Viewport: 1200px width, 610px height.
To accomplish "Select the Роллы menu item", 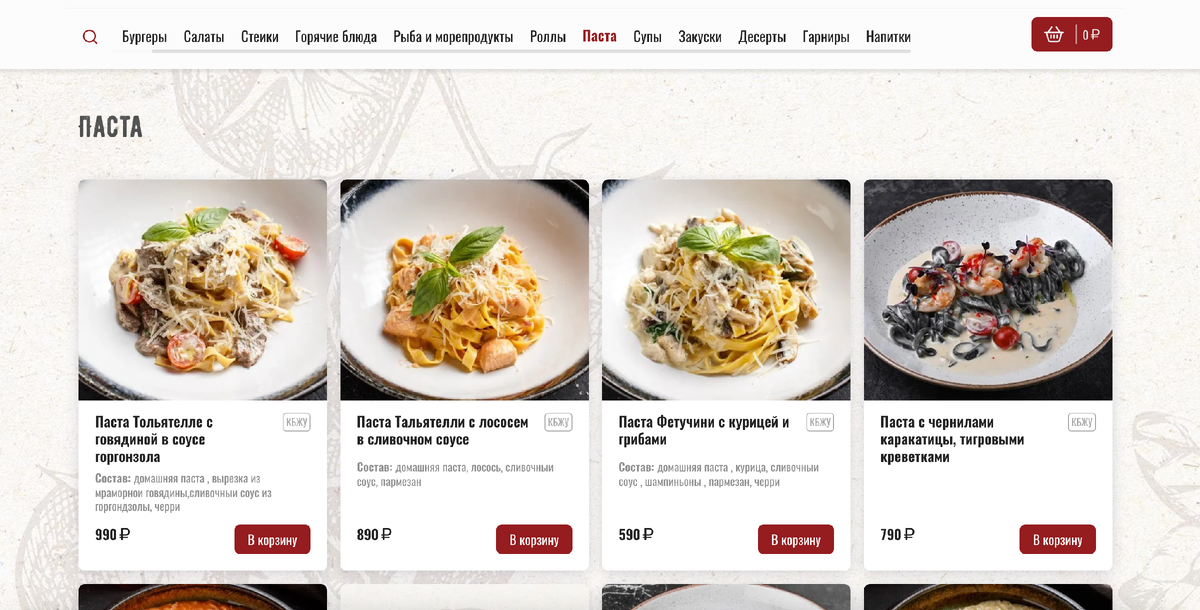I will click(x=548, y=37).
